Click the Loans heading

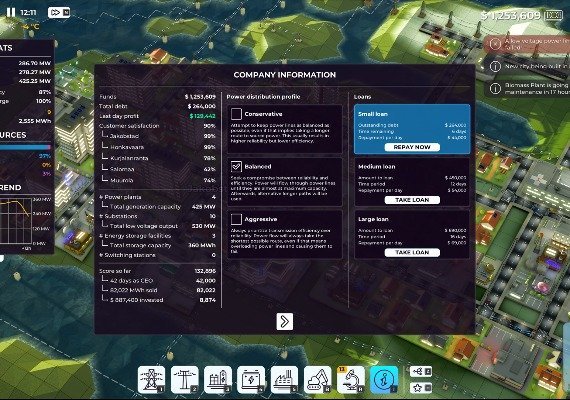[362, 97]
